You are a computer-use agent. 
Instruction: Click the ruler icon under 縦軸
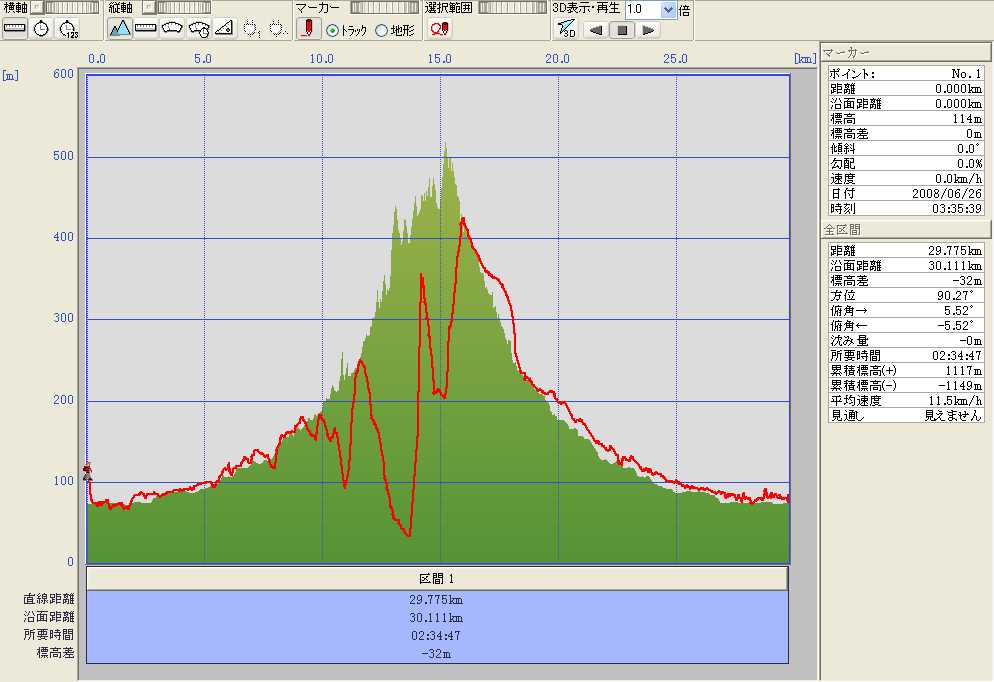click(x=146, y=29)
